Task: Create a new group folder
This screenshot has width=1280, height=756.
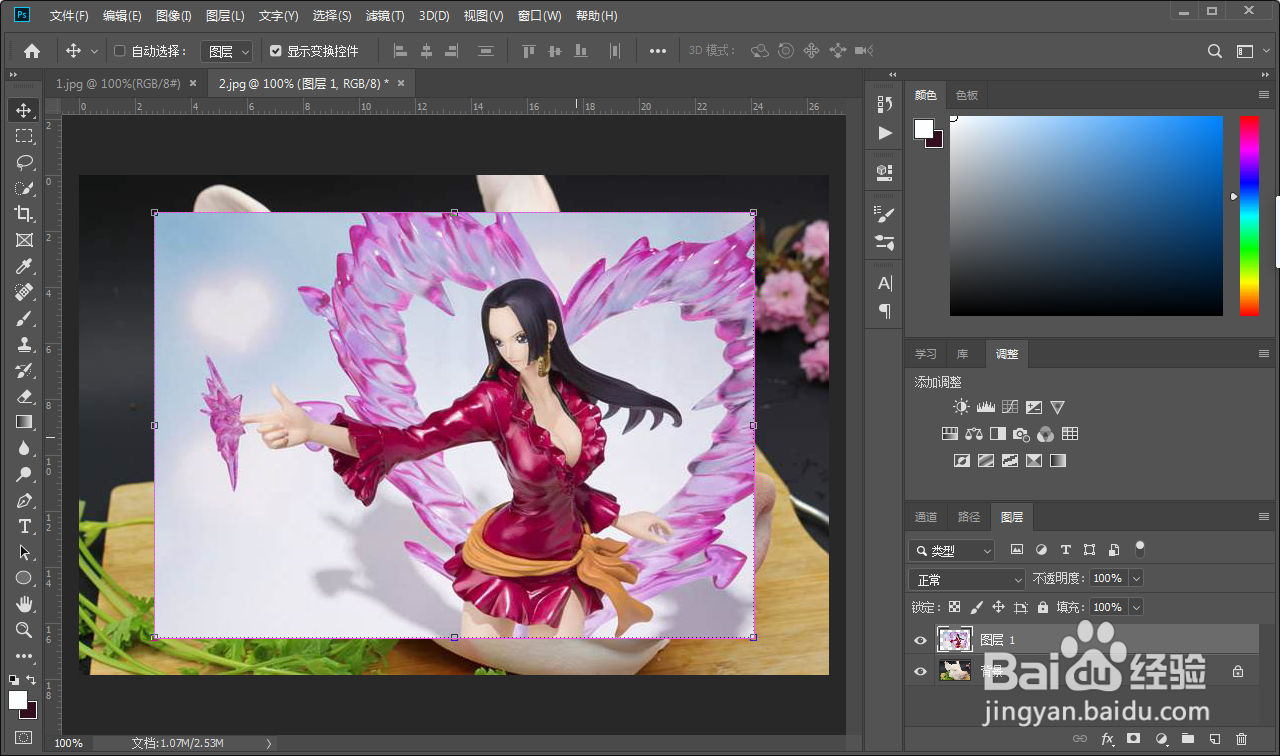Action: (x=1187, y=739)
